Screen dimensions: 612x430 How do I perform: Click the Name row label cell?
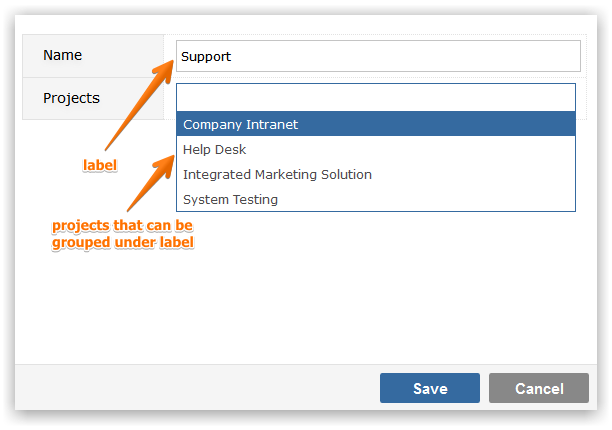pyautogui.click(x=93, y=56)
